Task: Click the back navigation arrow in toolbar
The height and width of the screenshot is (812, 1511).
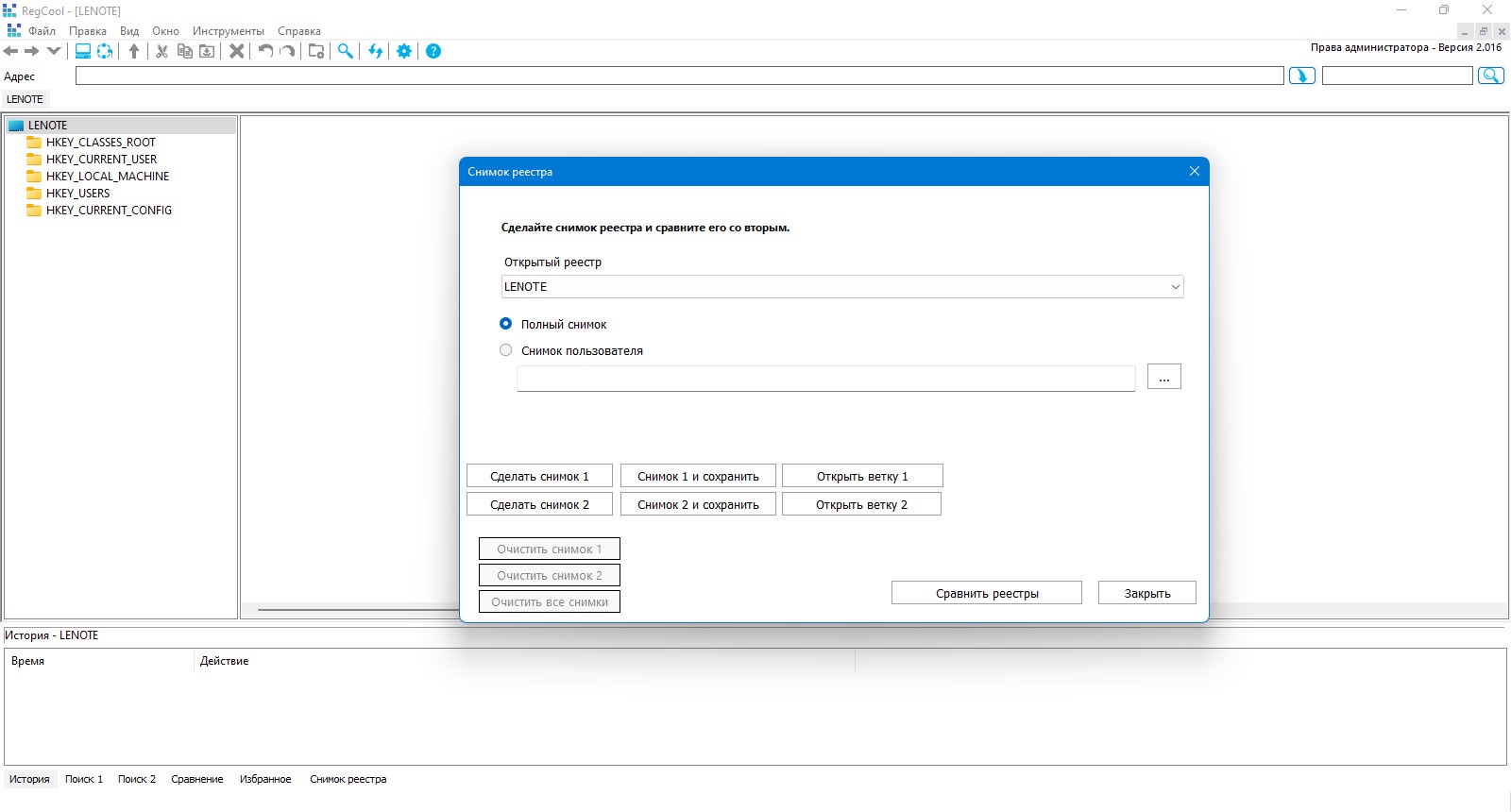Action: coord(11,51)
